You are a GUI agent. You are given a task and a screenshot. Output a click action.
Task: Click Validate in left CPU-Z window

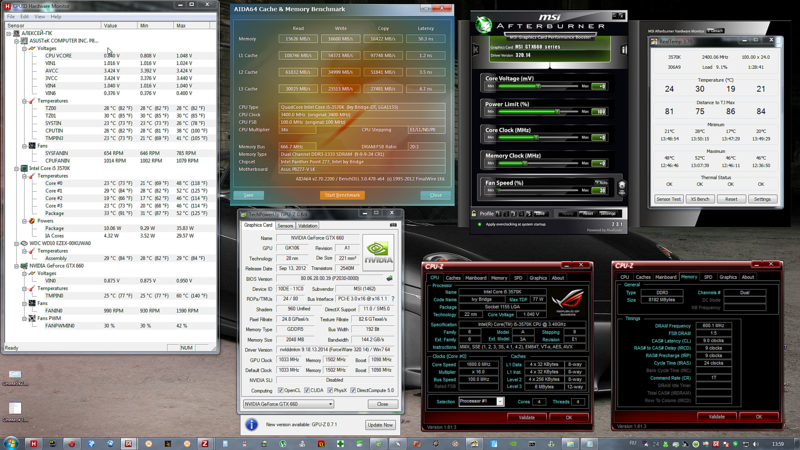(527, 417)
